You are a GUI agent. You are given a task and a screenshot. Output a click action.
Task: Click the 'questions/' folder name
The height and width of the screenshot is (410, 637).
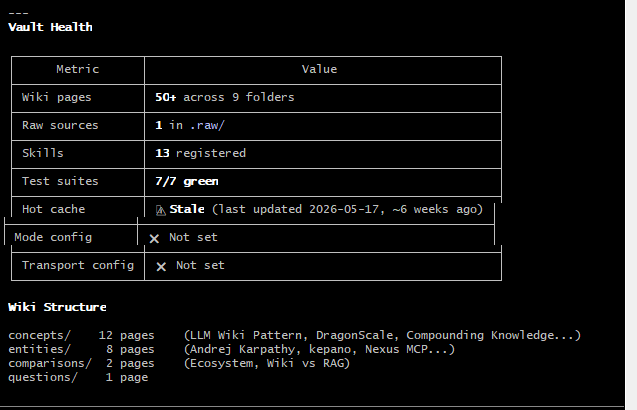click(43, 377)
